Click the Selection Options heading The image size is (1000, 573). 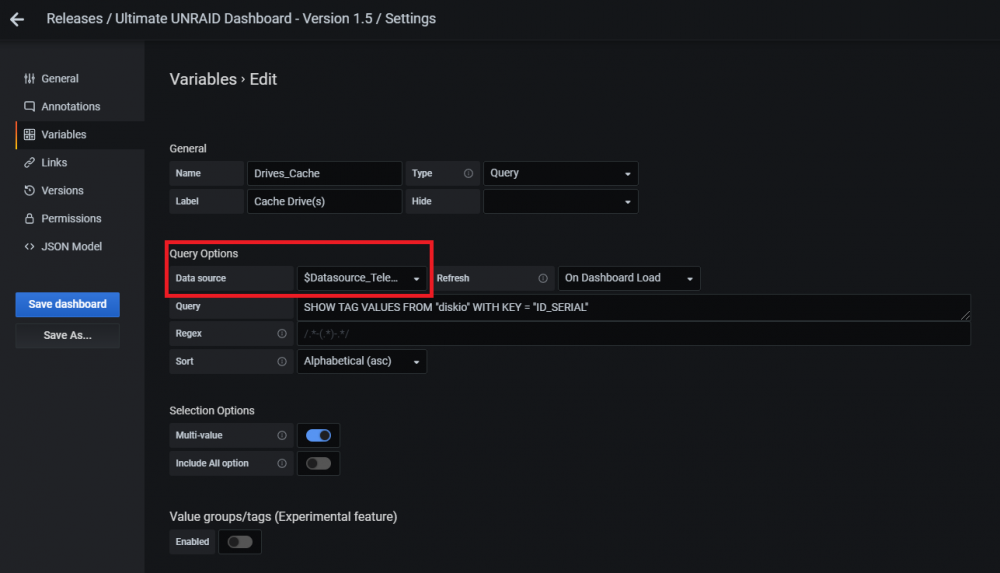(x=212, y=411)
